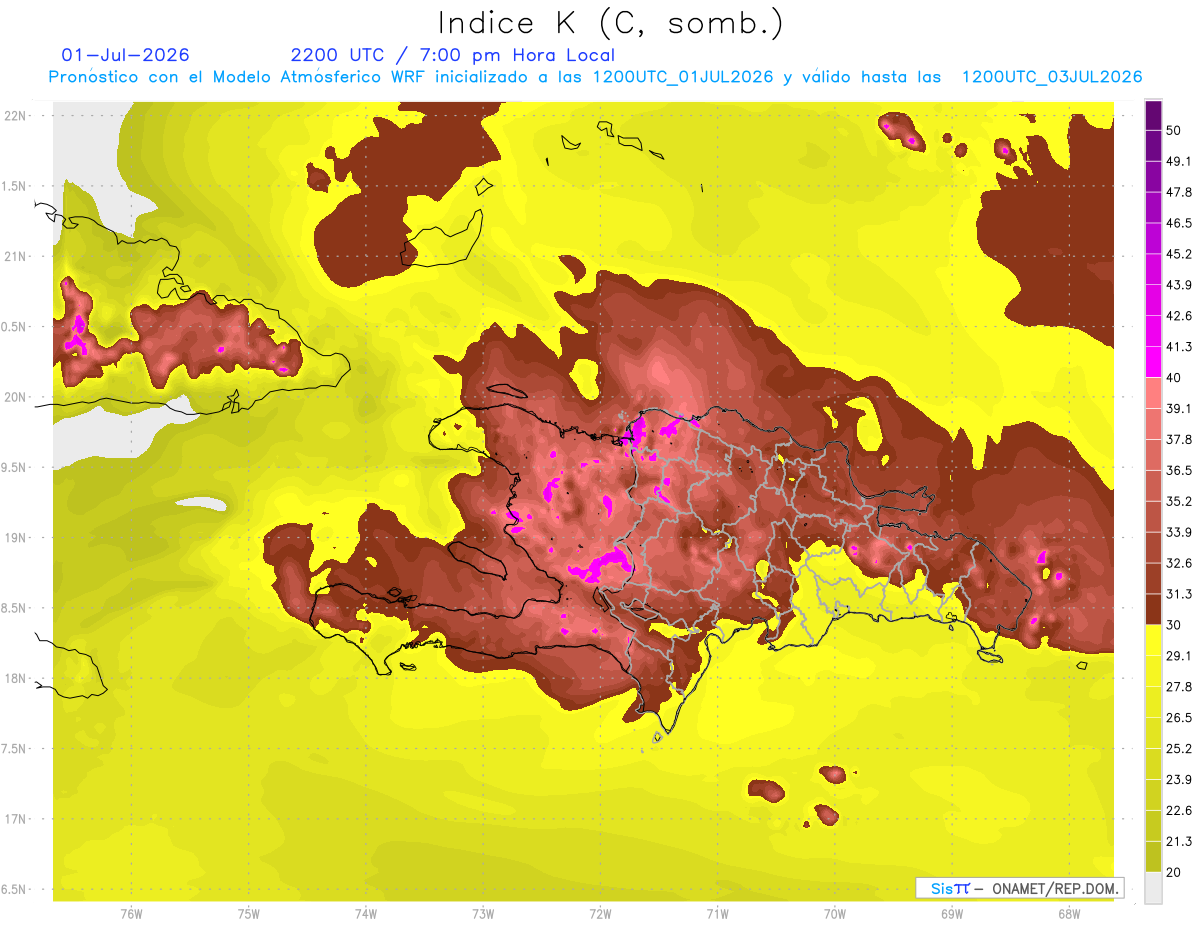Click the colorbar value '46.5'
The width and height of the screenshot is (1200, 927).
(x=1180, y=223)
